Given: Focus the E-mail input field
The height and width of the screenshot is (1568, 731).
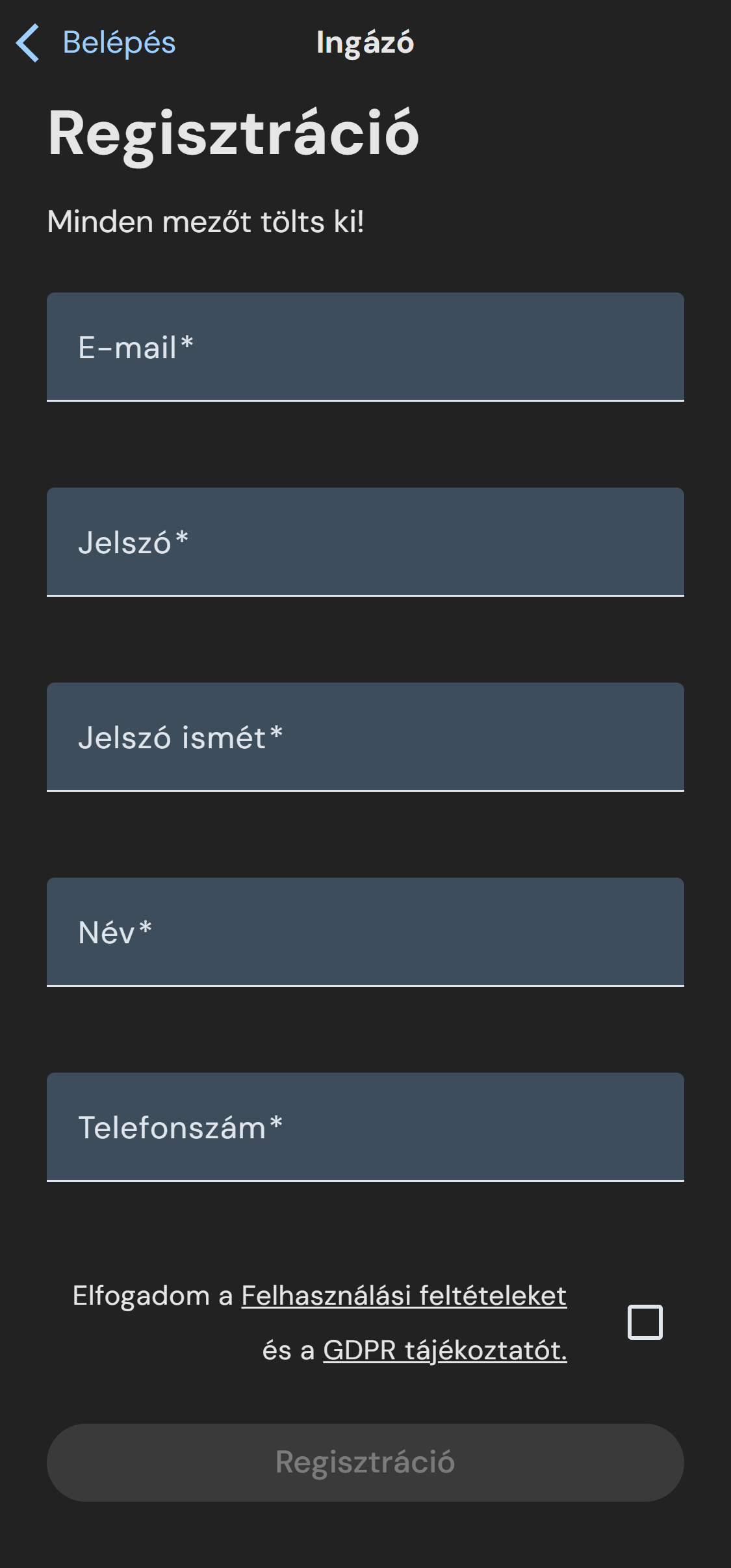Looking at the screenshot, I should (x=365, y=346).
